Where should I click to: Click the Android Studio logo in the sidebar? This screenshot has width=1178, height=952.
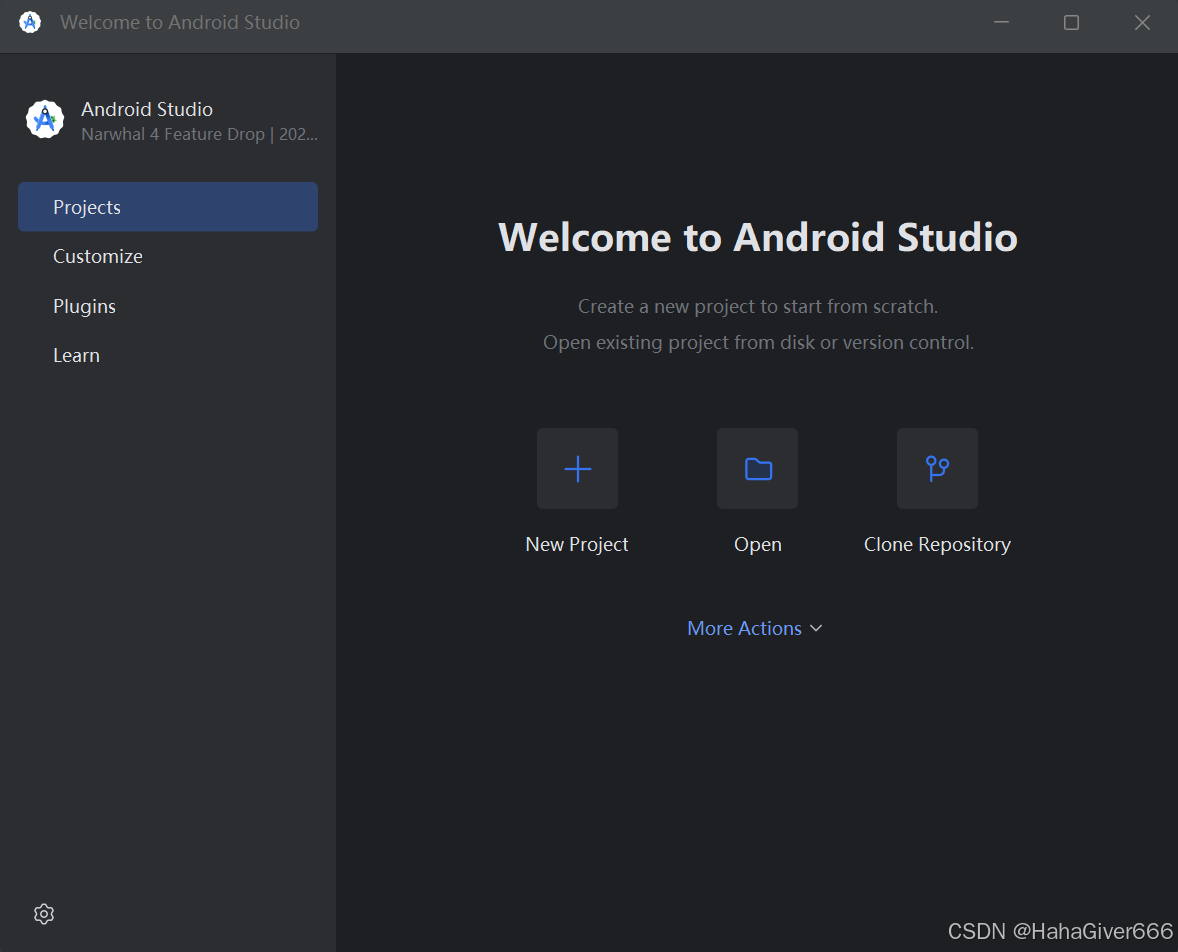click(45, 119)
